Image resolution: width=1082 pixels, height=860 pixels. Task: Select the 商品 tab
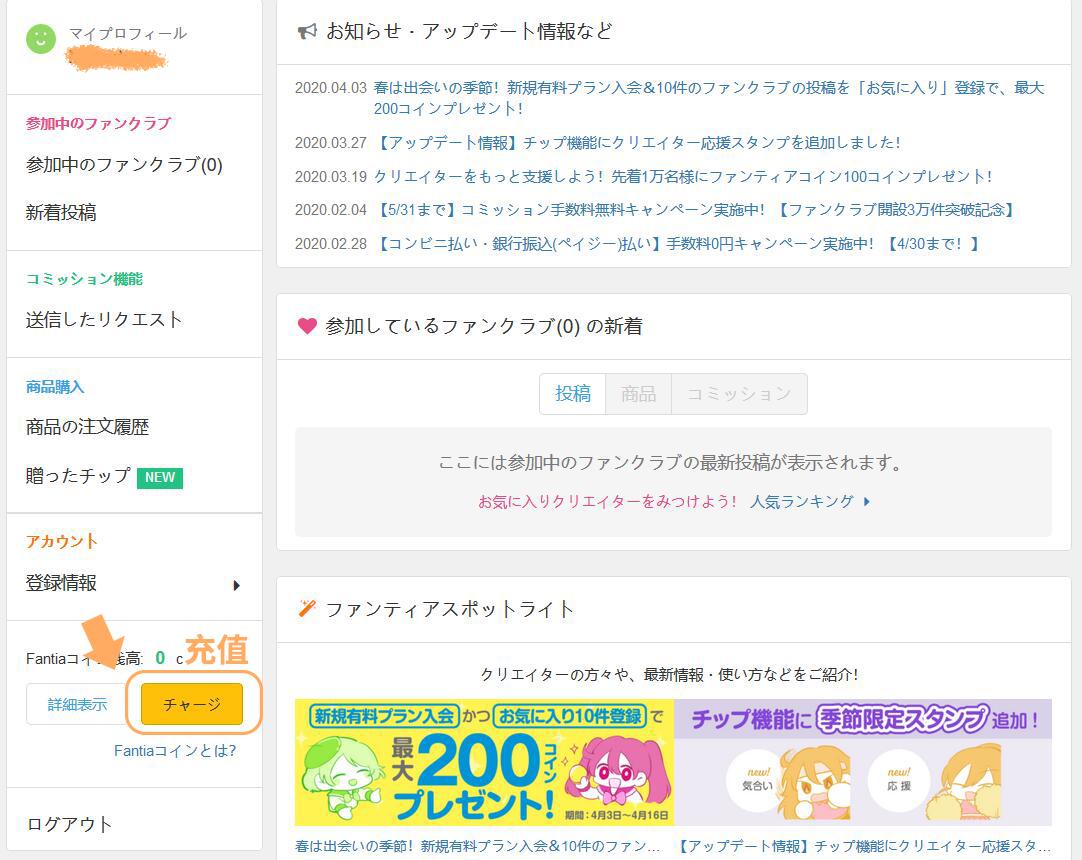coord(638,394)
